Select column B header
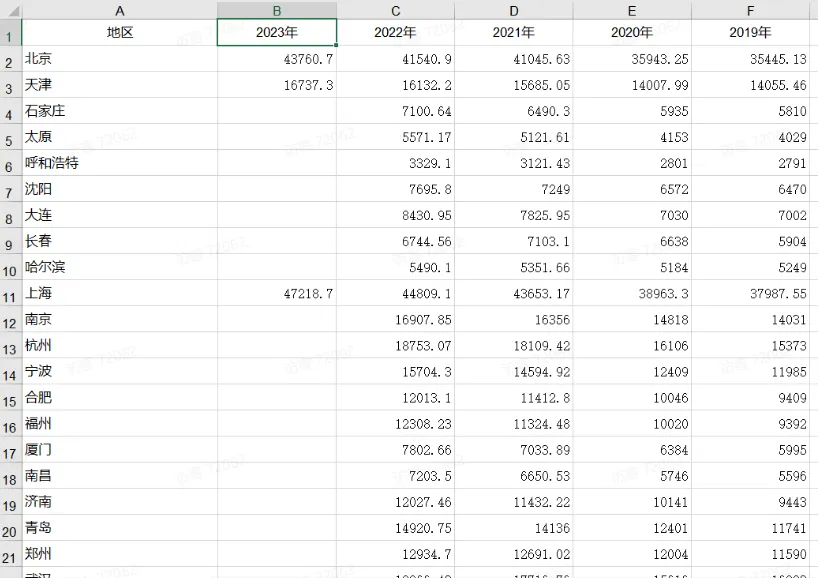This screenshot has height=578, width=820. click(x=277, y=10)
